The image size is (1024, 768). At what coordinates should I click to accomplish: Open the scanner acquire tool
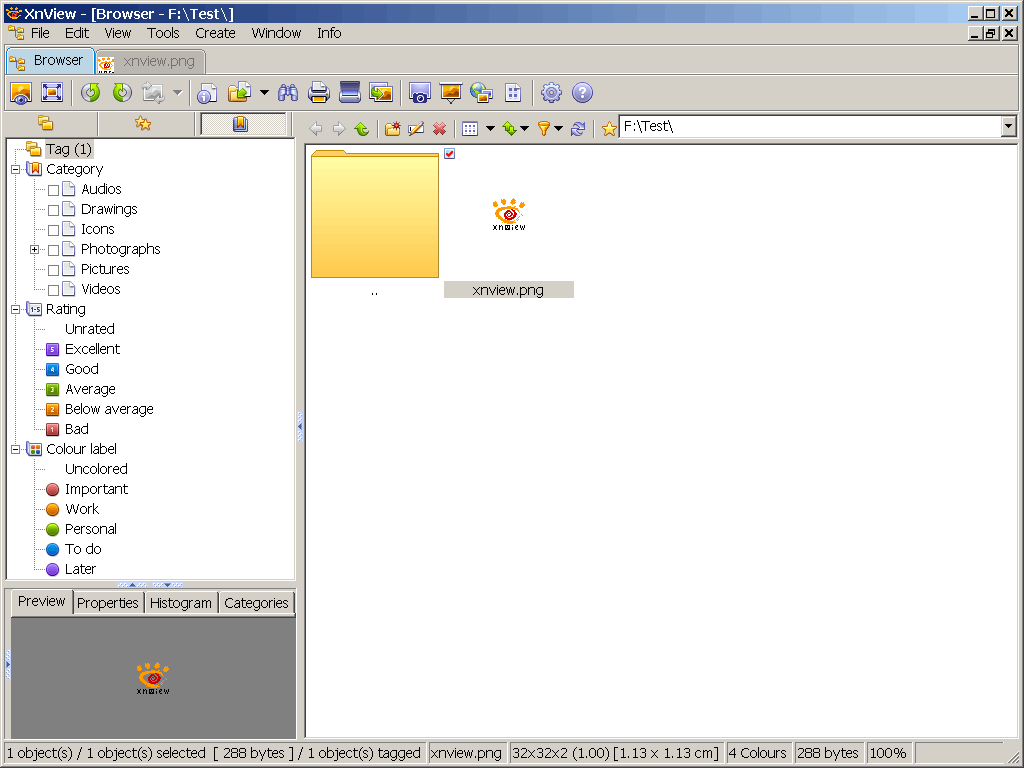coord(350,93)
